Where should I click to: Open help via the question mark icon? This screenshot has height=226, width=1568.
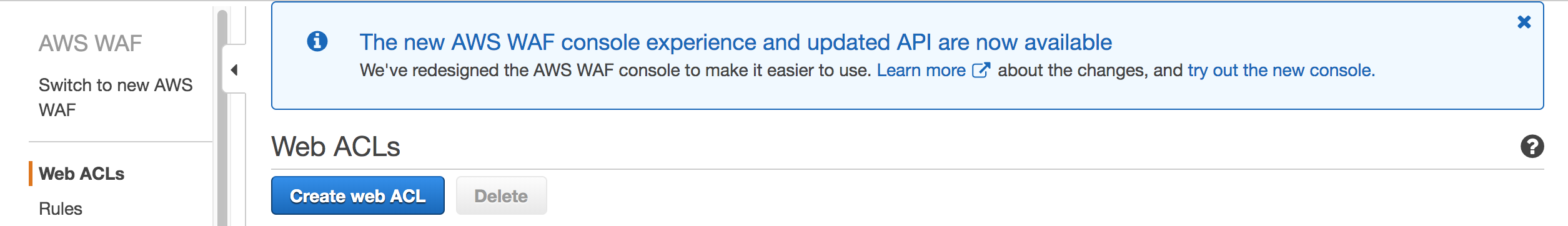[x=1532, y=147]
